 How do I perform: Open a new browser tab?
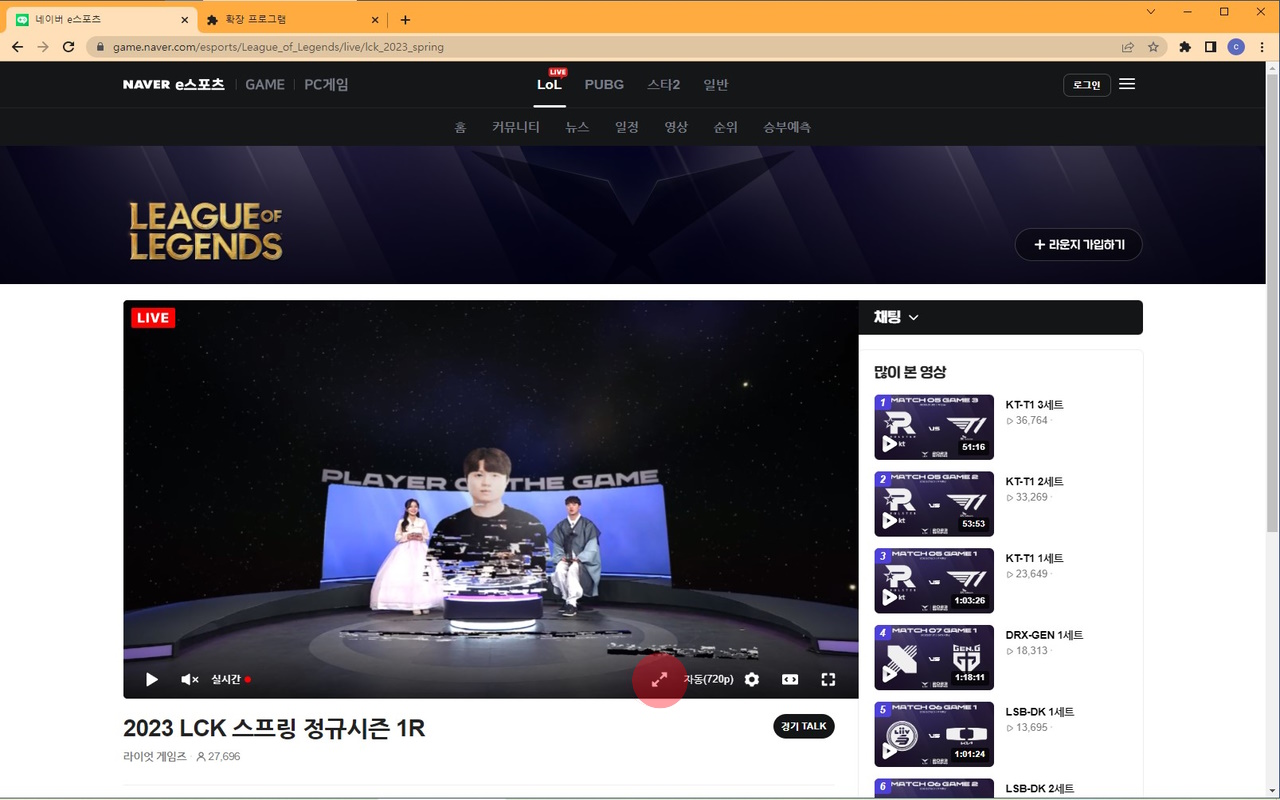[x=405, y=20]
